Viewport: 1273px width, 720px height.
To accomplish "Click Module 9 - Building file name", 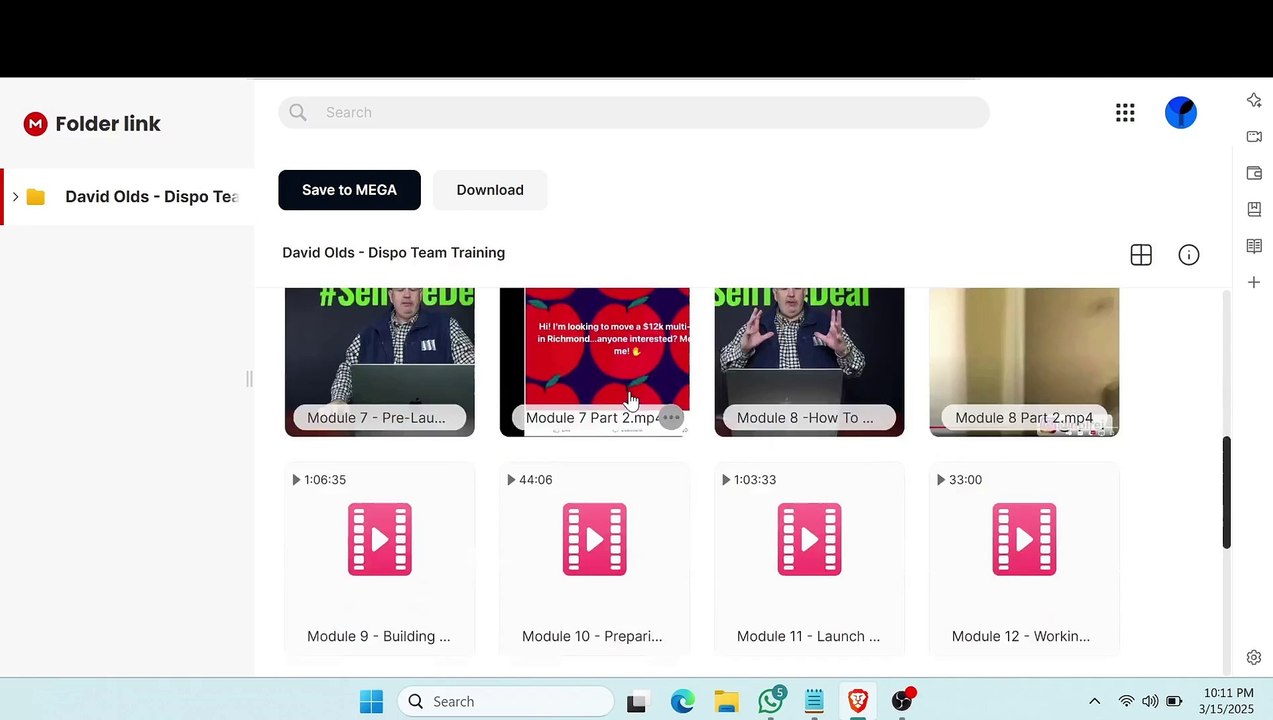I will click(x=379, y=636).
